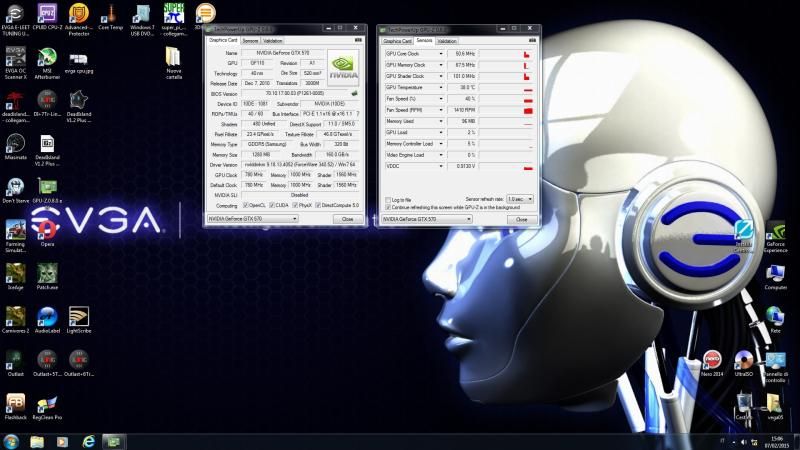Screen dimensions: 800x450
Task: Open the UltraISO desktop shortcut
Action: click(743, 363)
